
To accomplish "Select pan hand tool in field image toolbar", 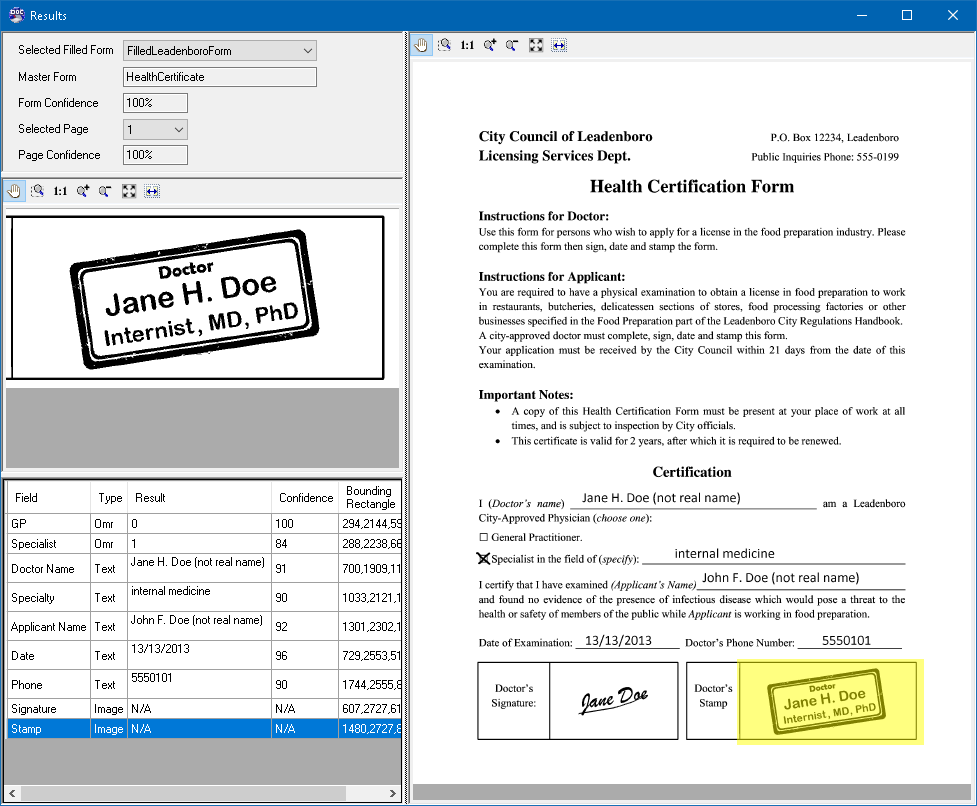I will click(14, 191).
